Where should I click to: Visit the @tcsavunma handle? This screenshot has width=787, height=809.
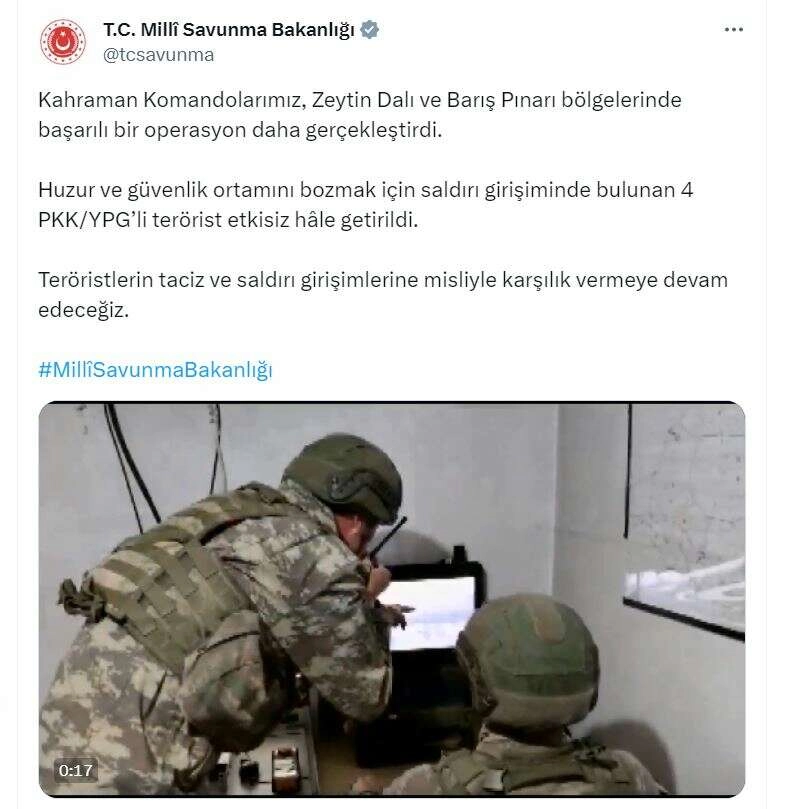click(x=158, y=55)
